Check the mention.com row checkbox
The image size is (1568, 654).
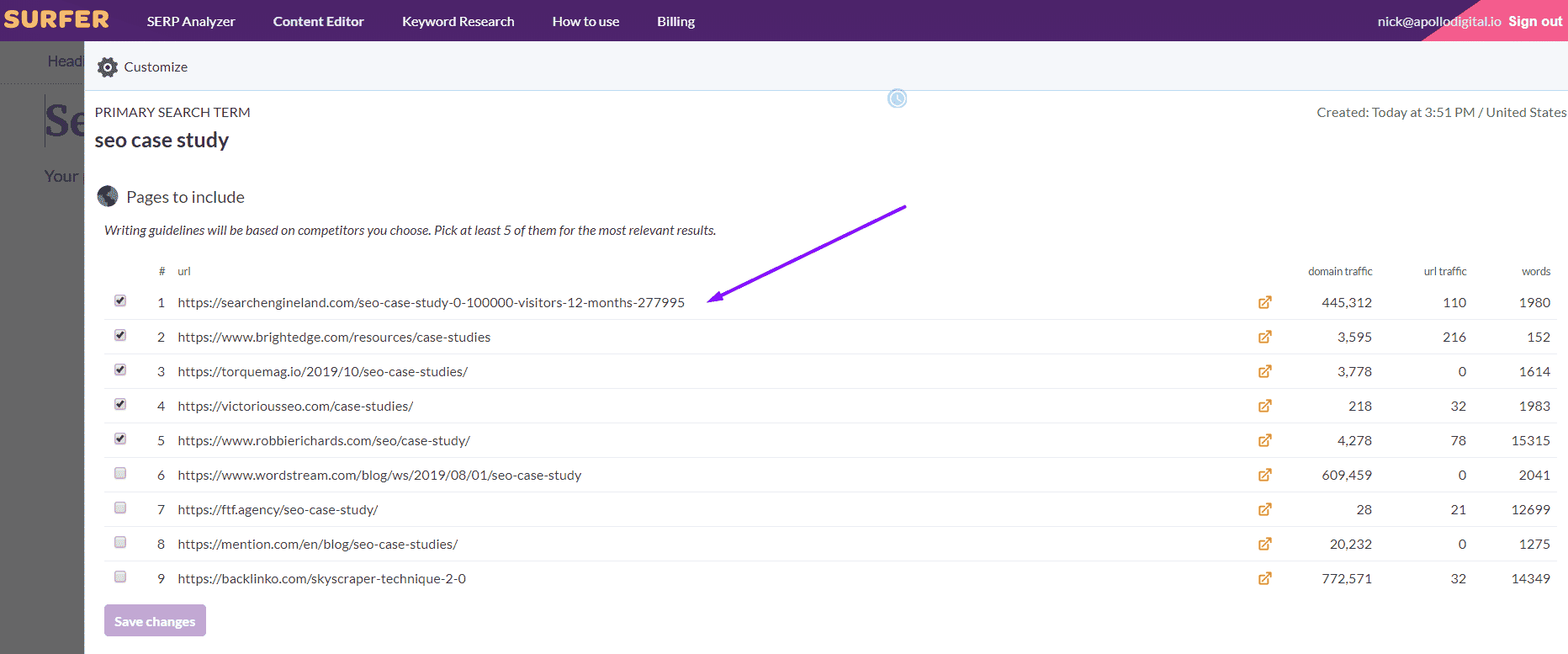point(120,542)
